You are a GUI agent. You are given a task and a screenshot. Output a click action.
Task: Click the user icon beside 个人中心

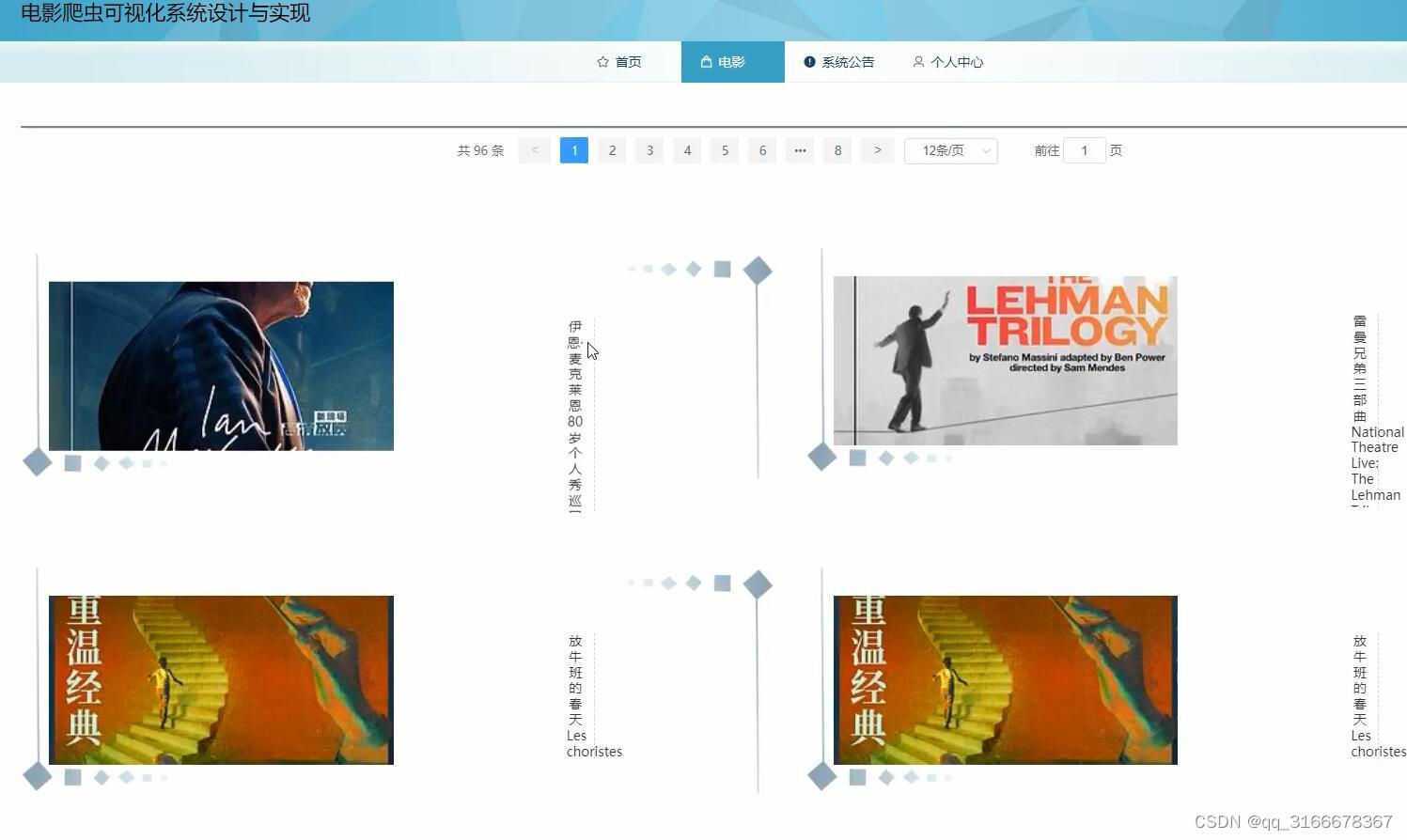(x=918, y=62)
